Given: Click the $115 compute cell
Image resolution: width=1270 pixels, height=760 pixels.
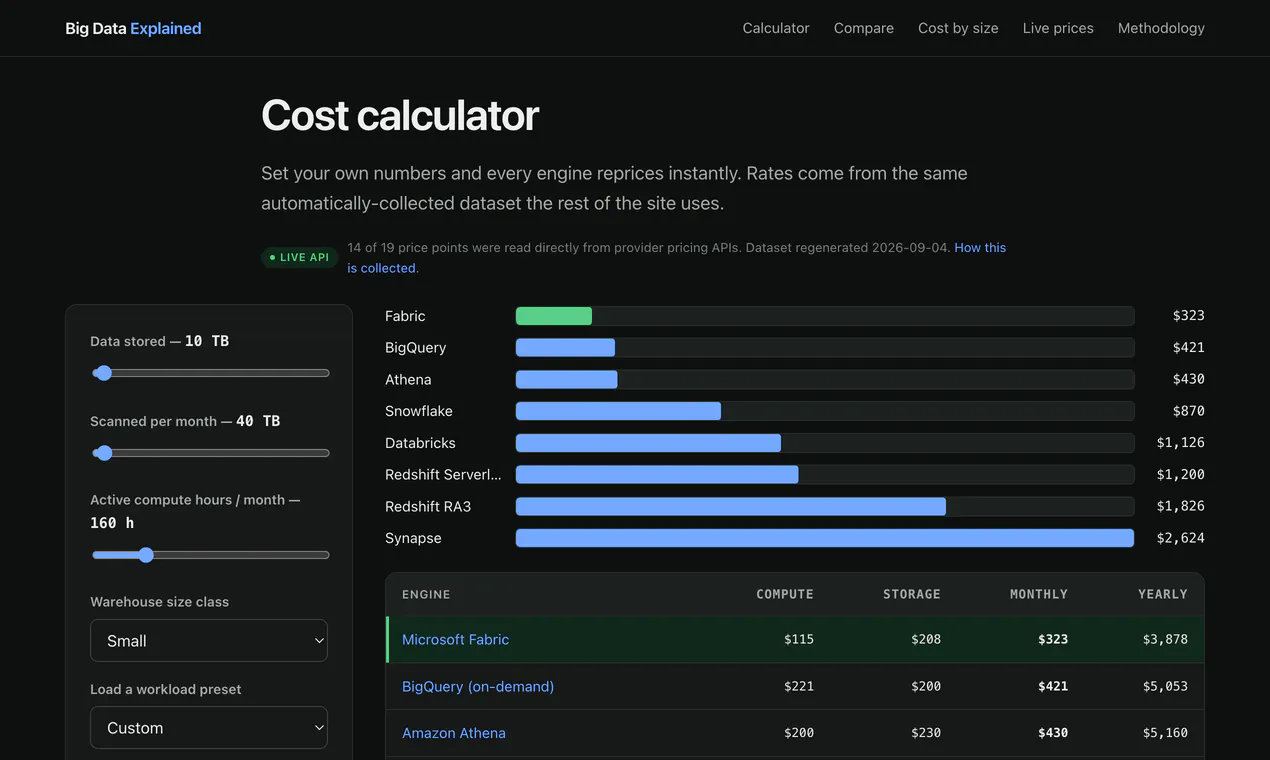Looking at the screenshot, I should point(799,639).
